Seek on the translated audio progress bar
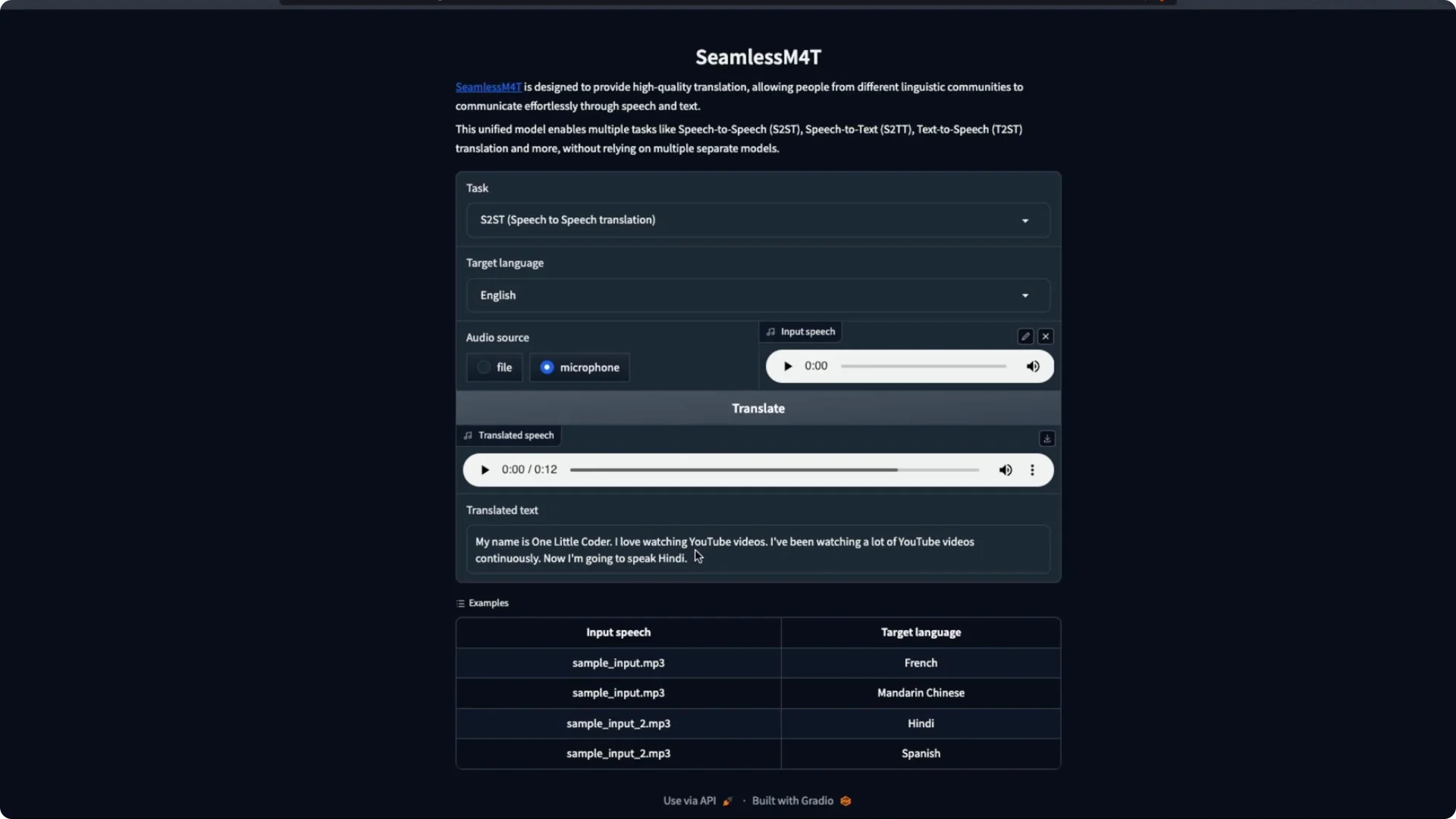 (773, 469)
